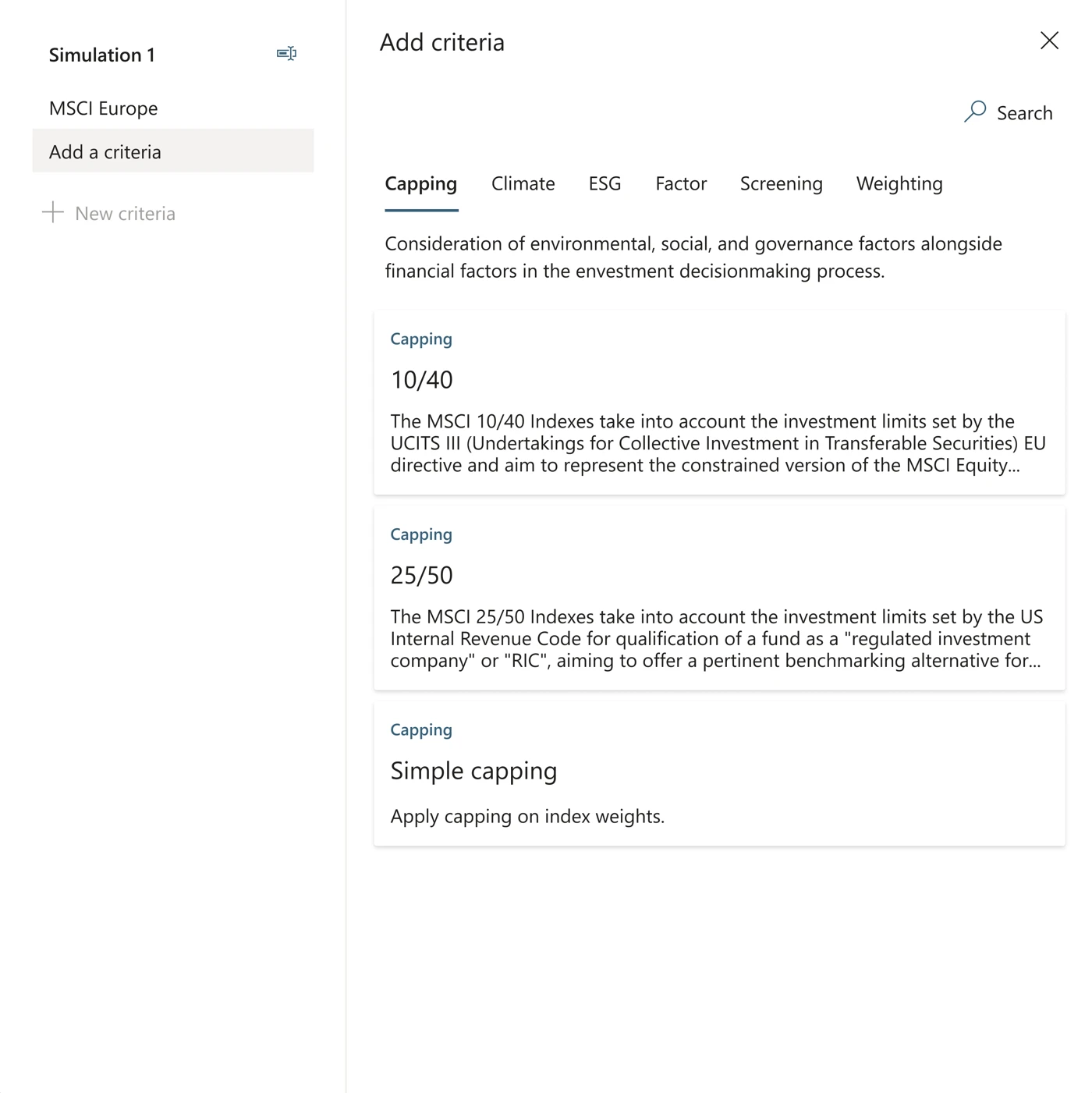
Task: Switch to the Capping tab
Action: point(421,183)
